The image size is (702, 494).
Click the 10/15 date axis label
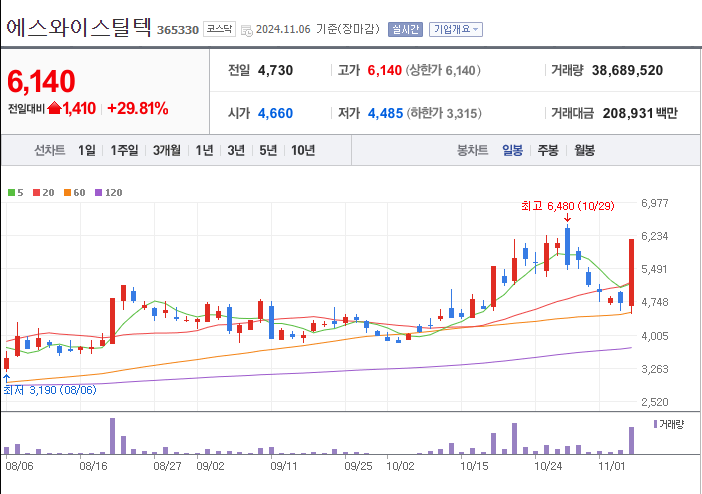474,466
